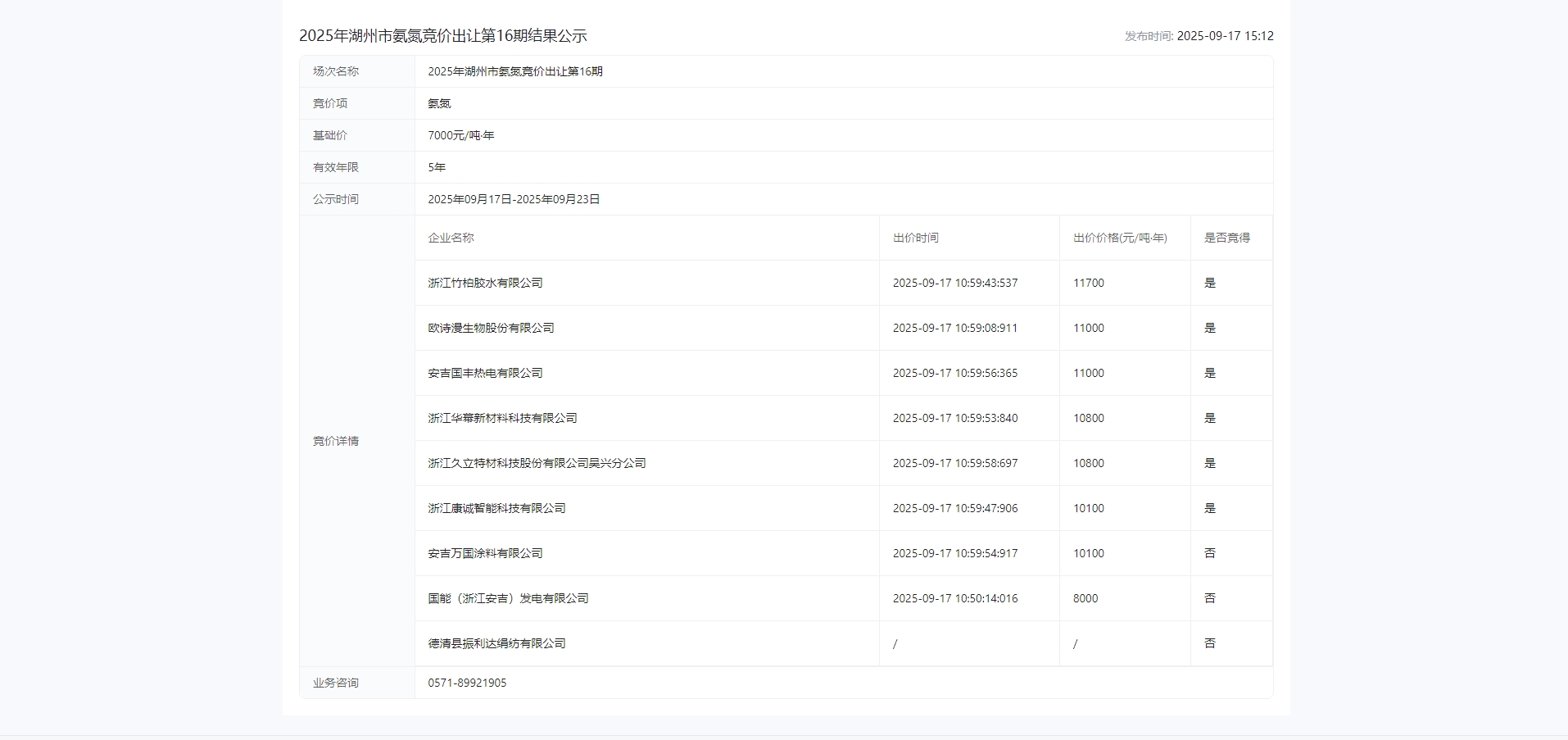Screen dimensions: 1568x740
Task: Click the 是否竞得 column header
Action: click(x=1226, y=238)
